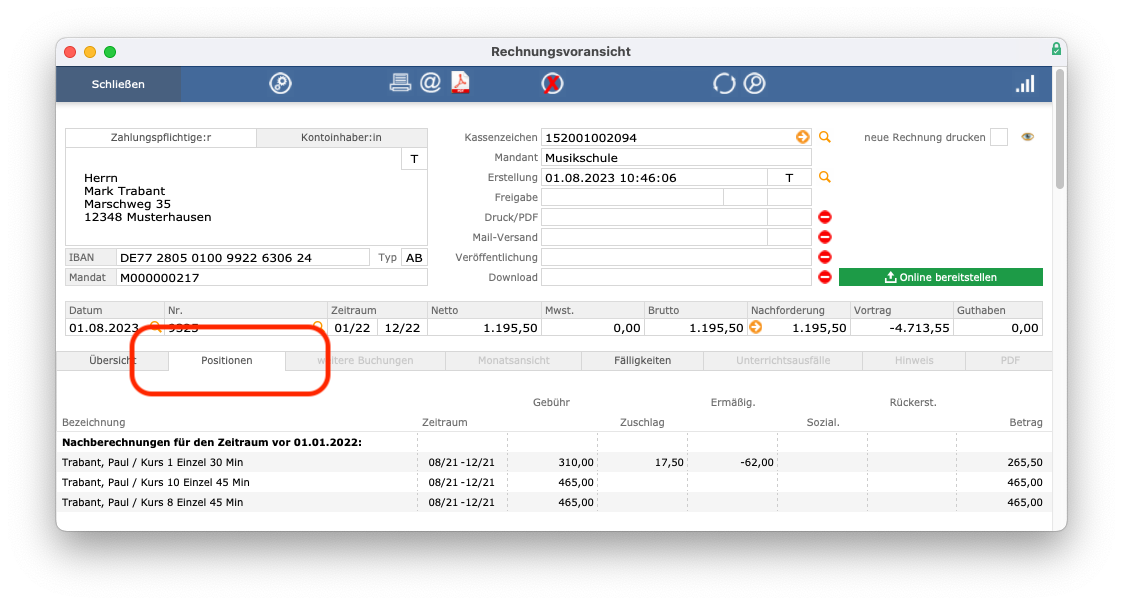
Task: Click the circular refresh icon
Action: [x=723, y=84]
